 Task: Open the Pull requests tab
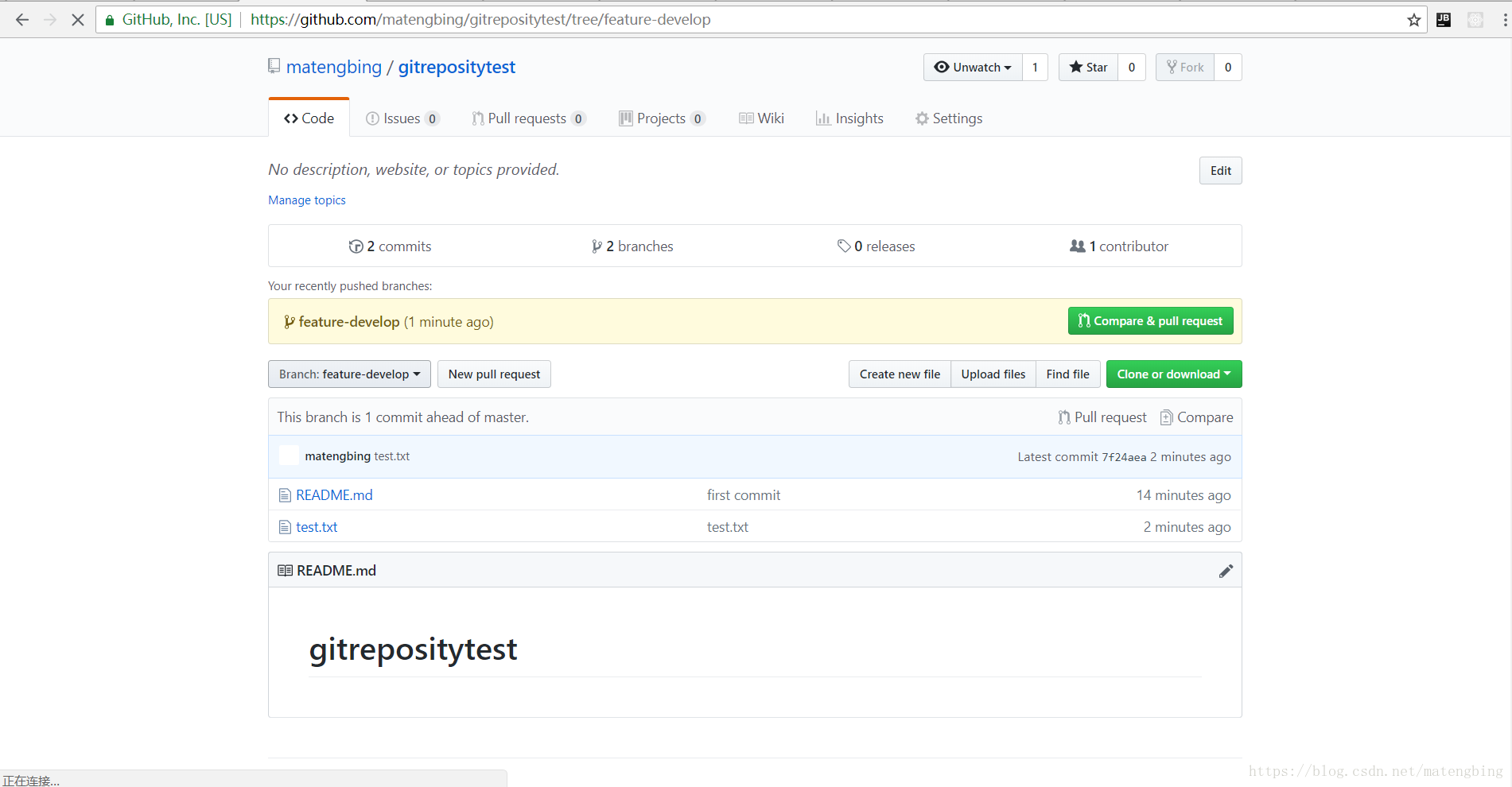(529, 118)
